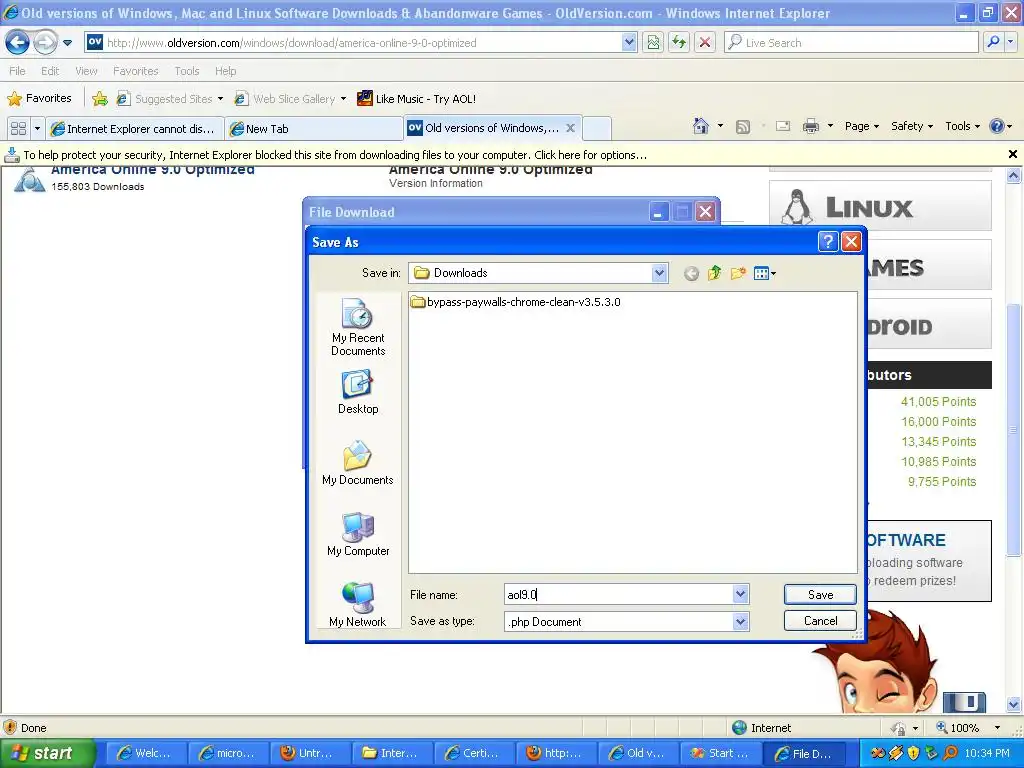The height and width of the screenshot is (768, 1024).
Task: Click the search magnifier button
Action: tap(993, 43)
